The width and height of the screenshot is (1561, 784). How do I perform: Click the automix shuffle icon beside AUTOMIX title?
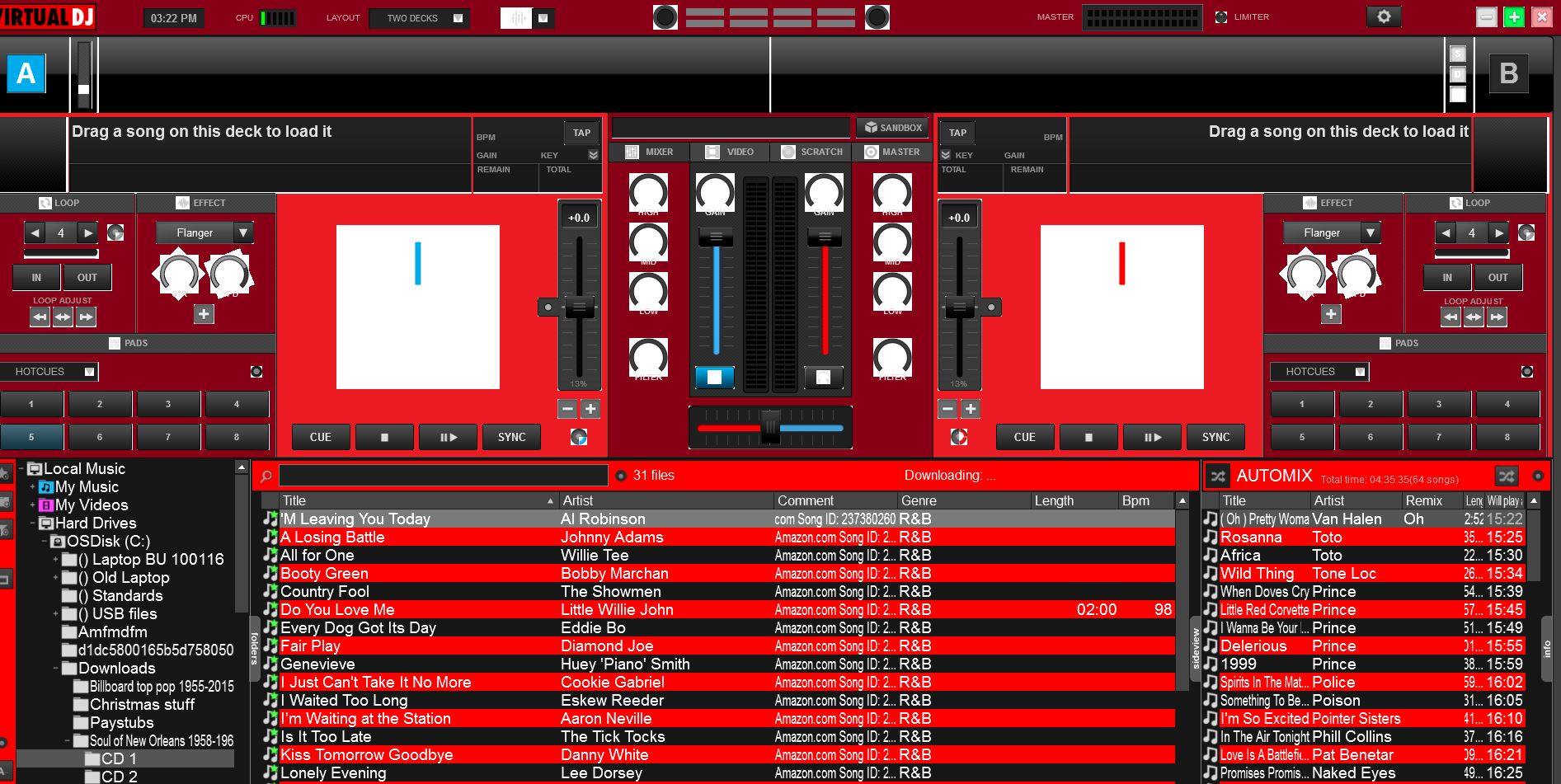1218,476
